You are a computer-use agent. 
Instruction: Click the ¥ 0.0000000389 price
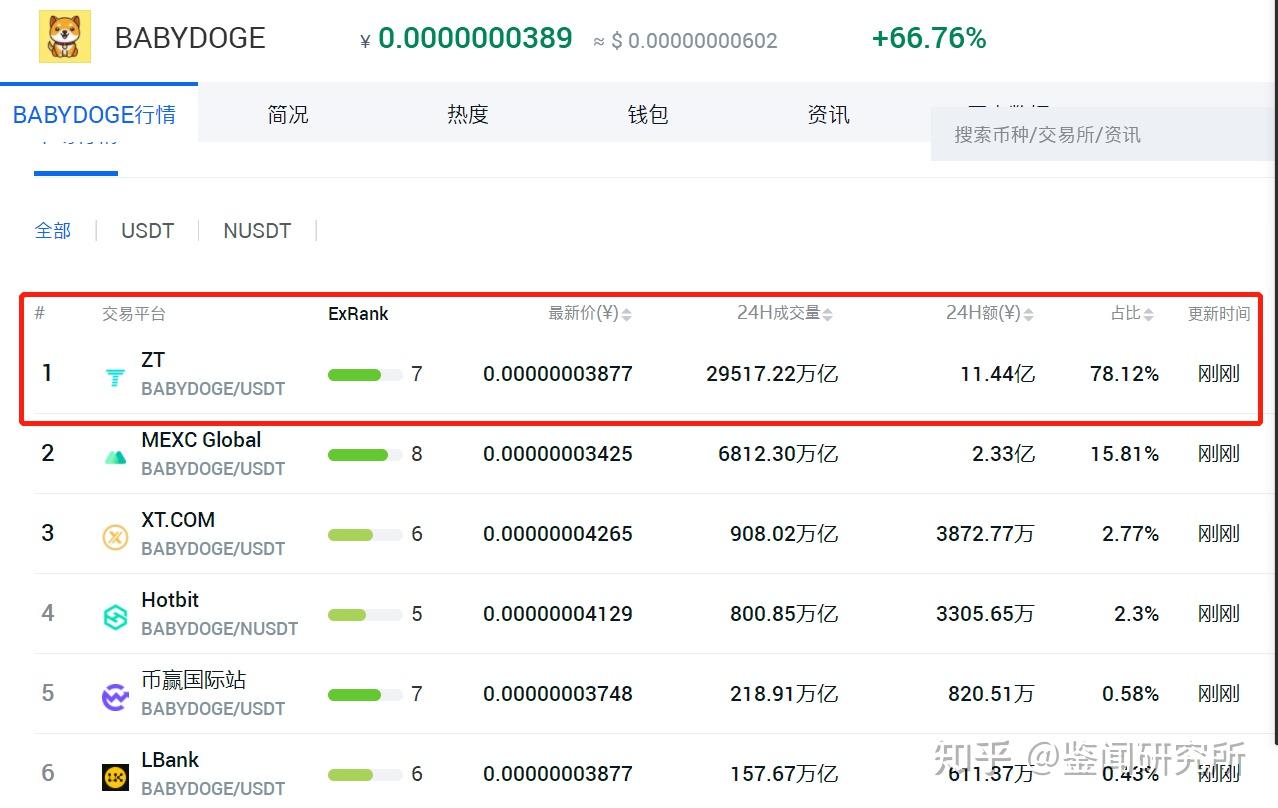466,39
